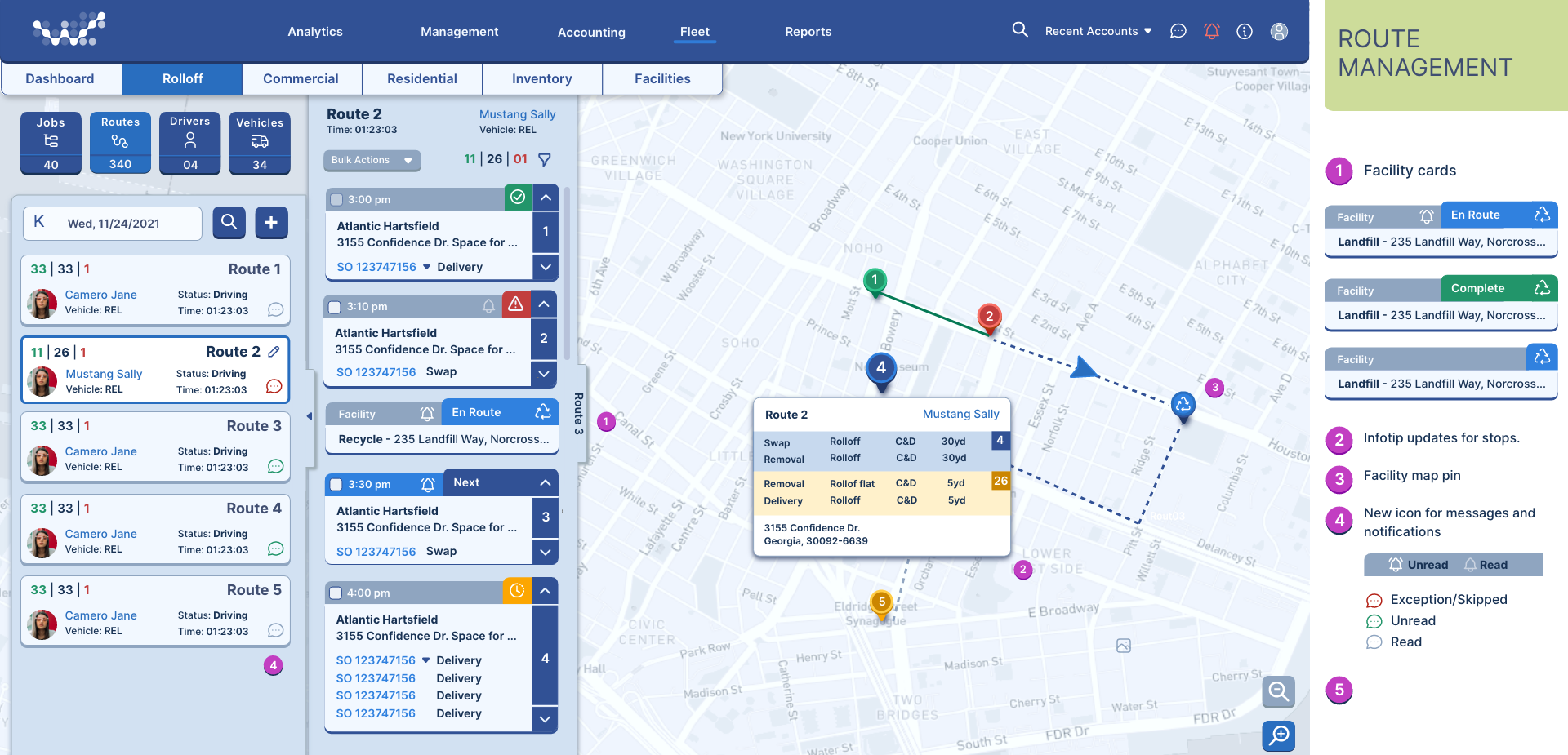Image resolution: width=1568 pixels, height=755 pixels.
Task: Click the filter funnel icon in Route 2
Action: pyautogui.click(x=545, y=160)
